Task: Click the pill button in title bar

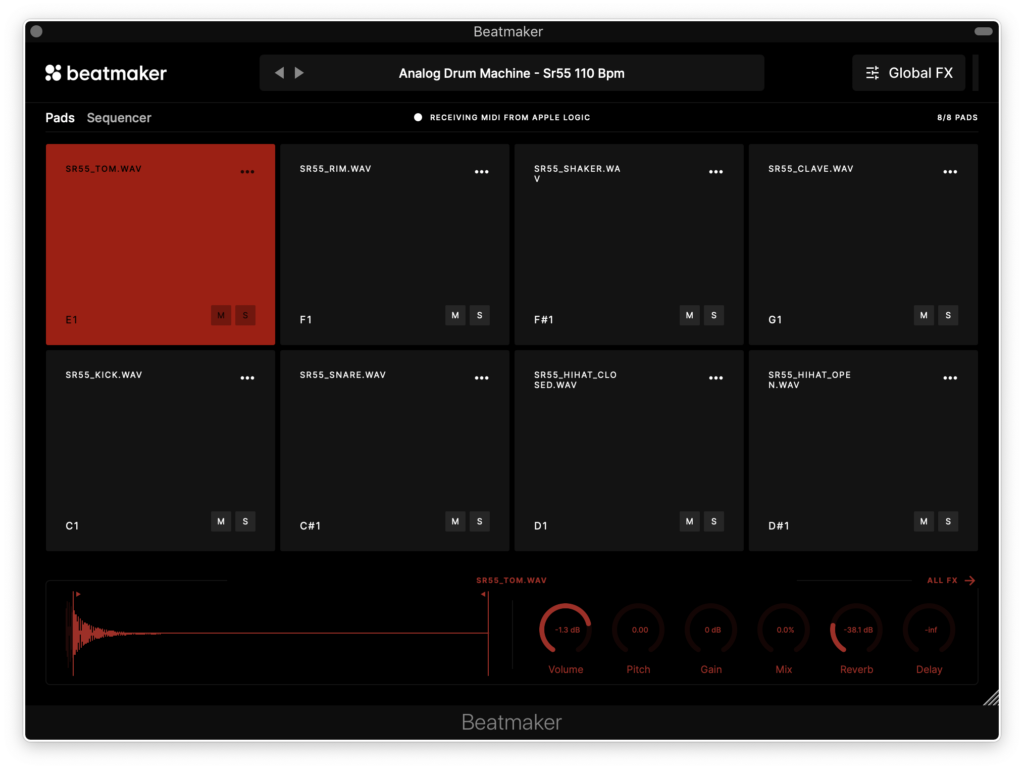Action: tap(984, 31)
